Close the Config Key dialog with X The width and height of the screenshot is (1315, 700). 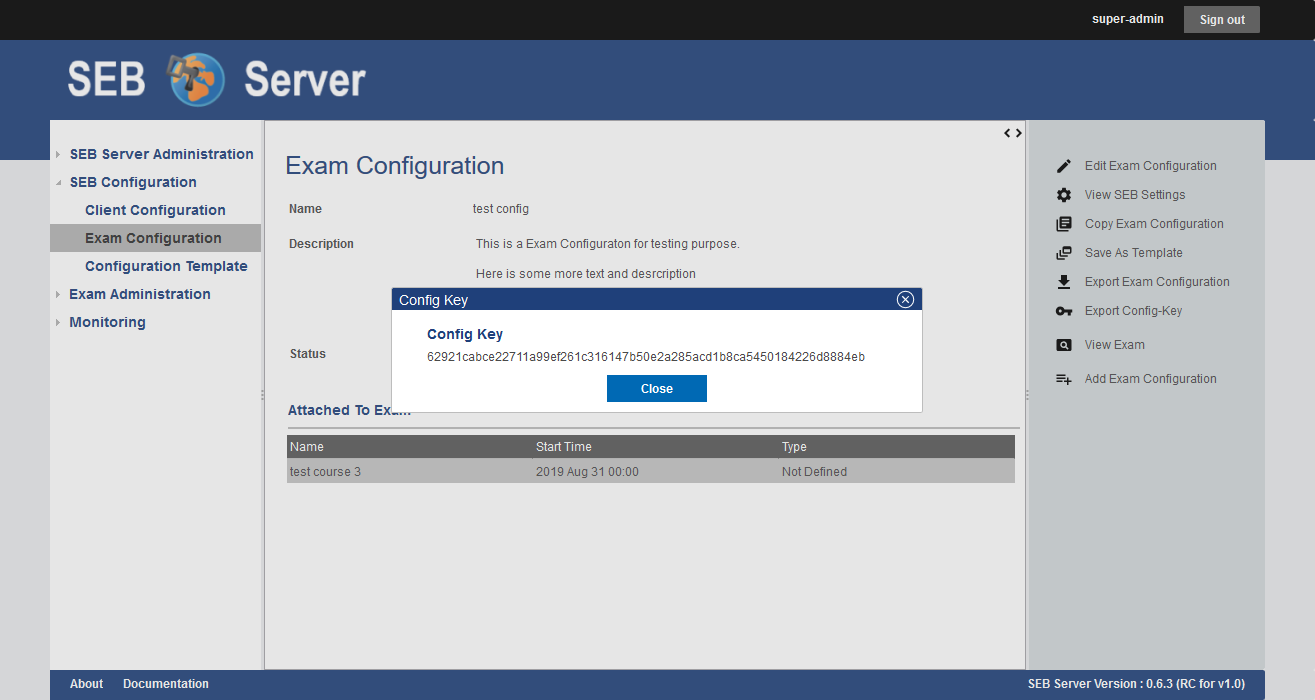coord(905,299)
